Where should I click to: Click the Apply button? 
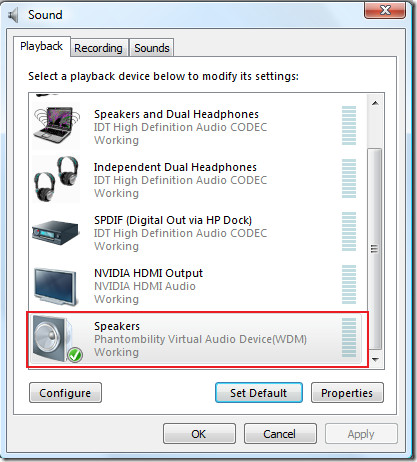[361, 434]
